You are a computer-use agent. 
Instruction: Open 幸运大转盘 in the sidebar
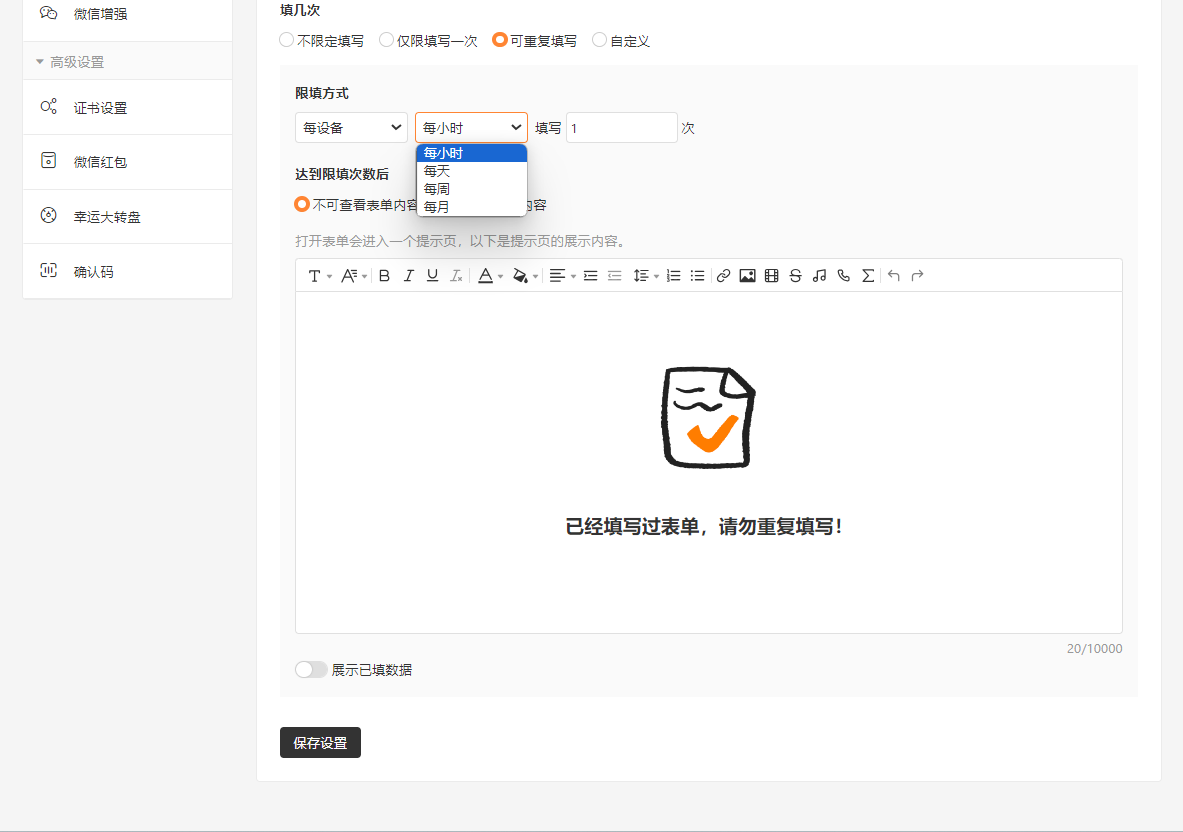[128, 216]
